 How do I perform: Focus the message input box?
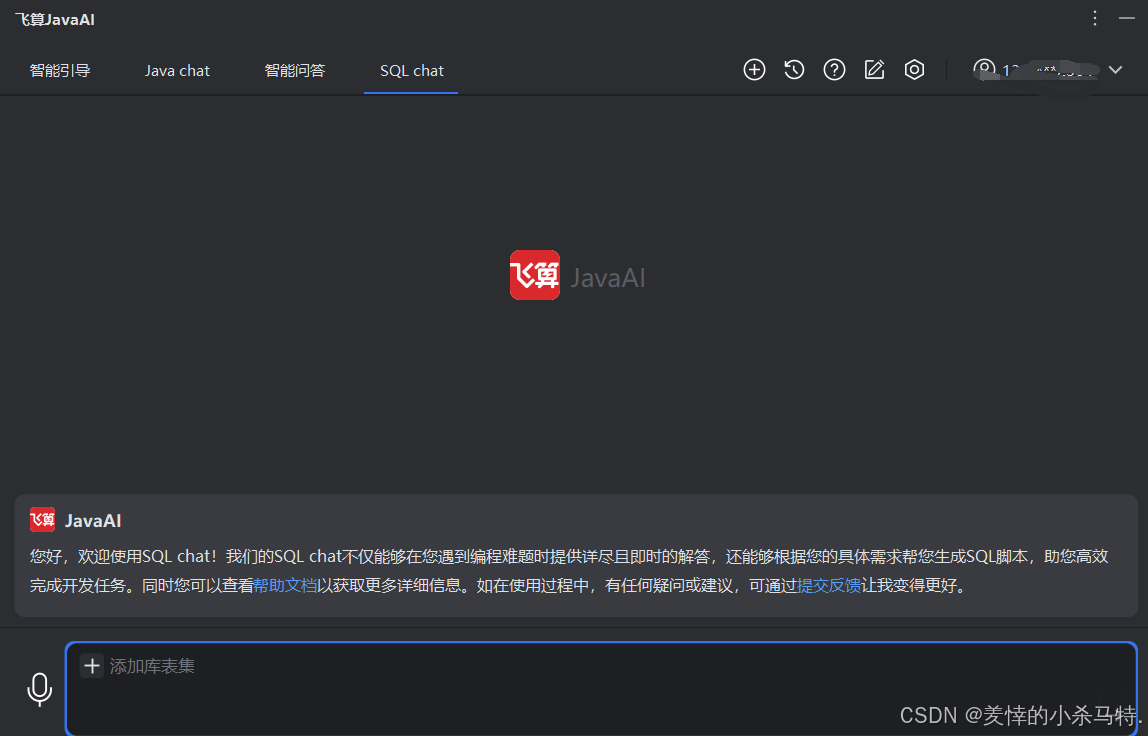pos(601,688)
